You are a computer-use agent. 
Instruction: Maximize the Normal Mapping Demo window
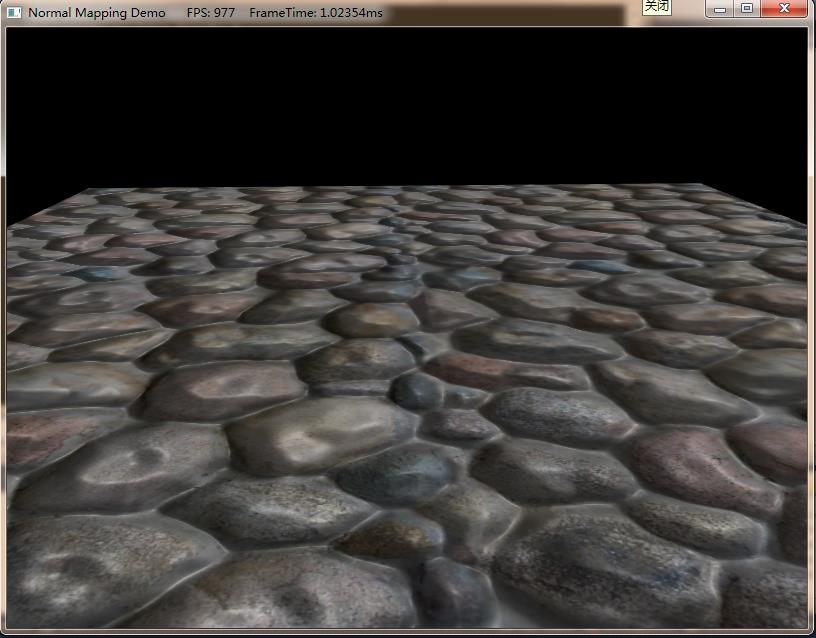pyautogui.click(x=746, y=8)
